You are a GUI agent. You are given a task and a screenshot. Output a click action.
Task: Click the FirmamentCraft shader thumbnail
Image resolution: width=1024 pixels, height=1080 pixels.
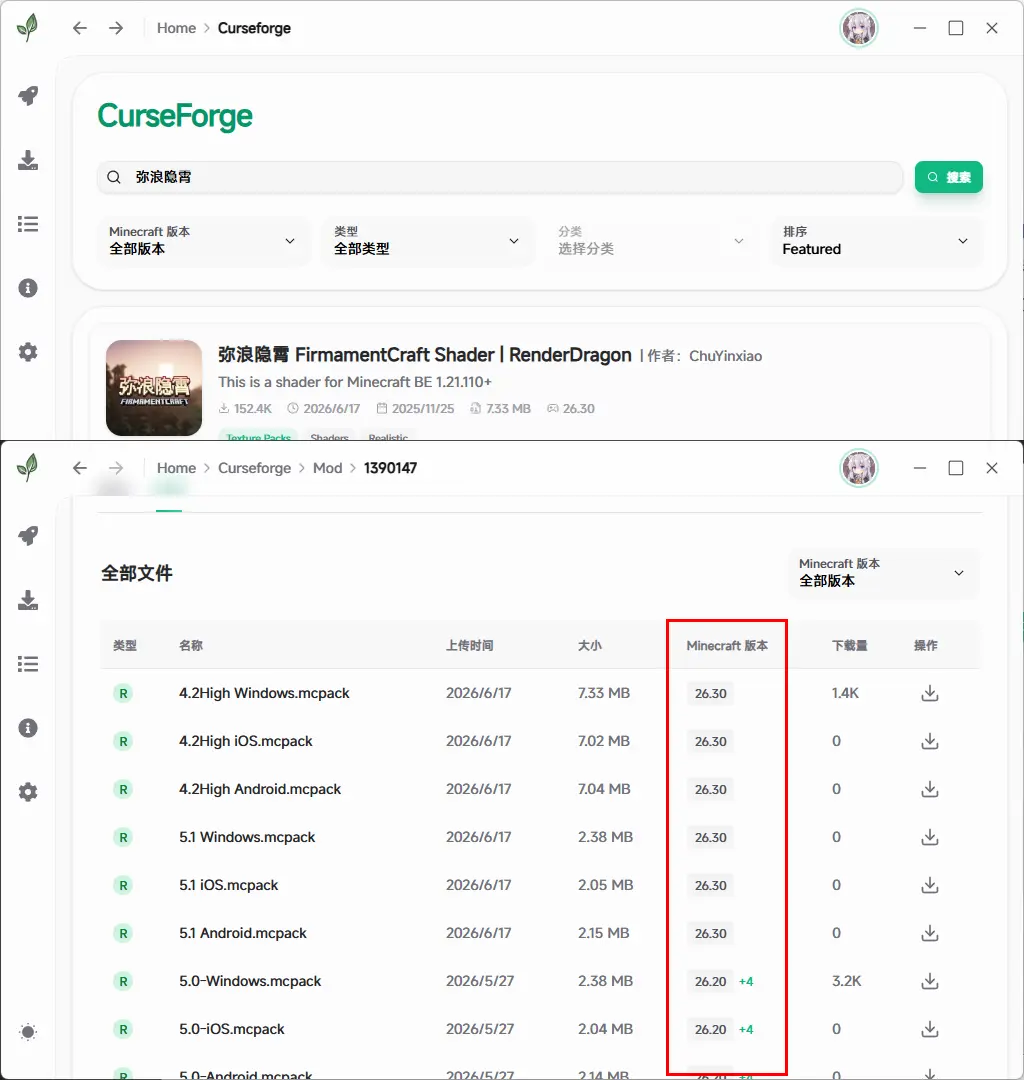pyautogui.click(x=154, y=388)
